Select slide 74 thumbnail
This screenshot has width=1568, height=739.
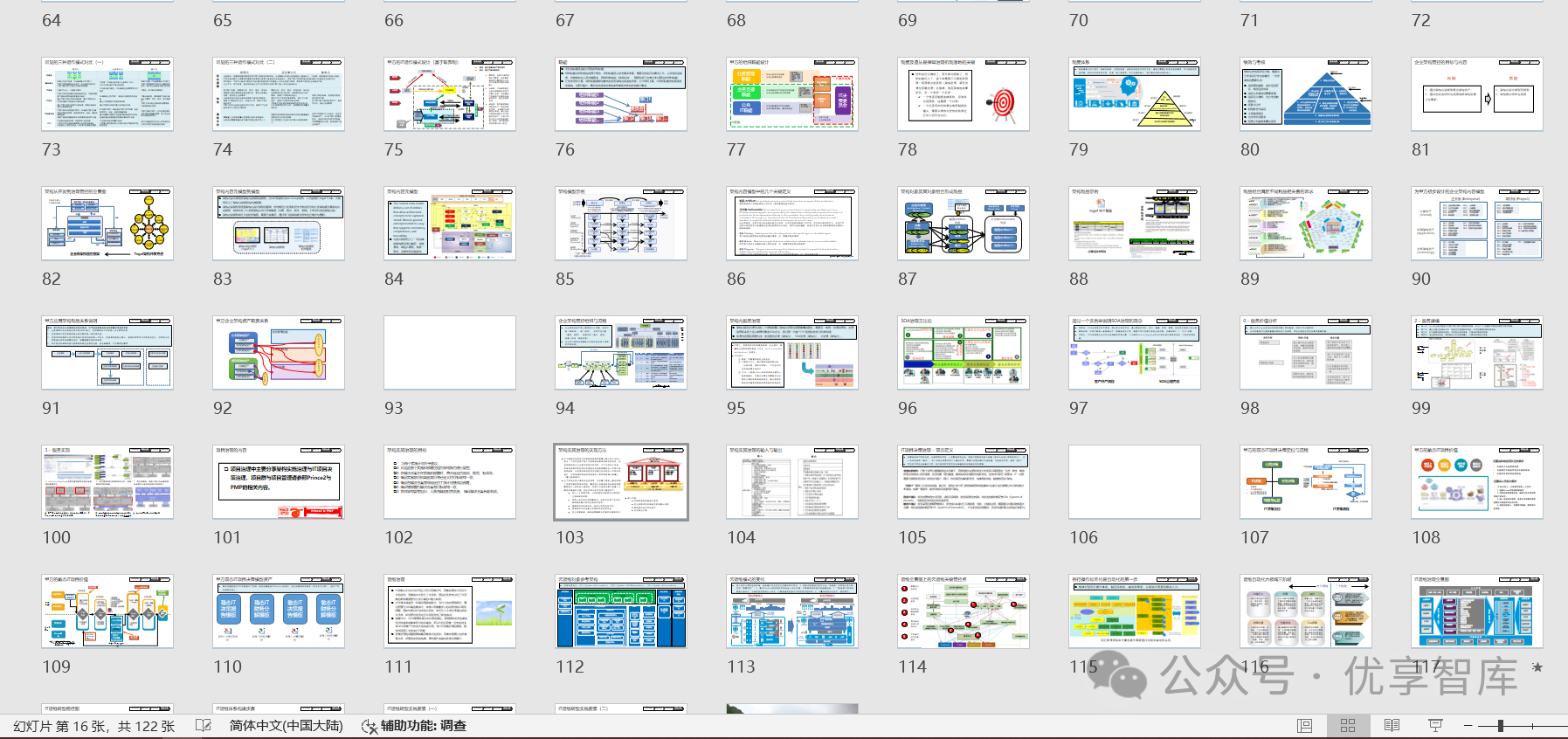coord(279,94)
